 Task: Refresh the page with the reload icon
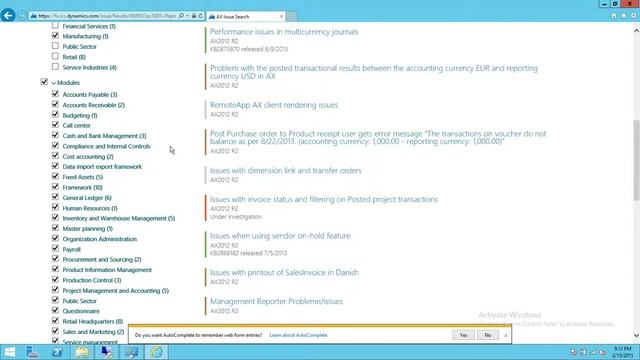click(200, 16)
